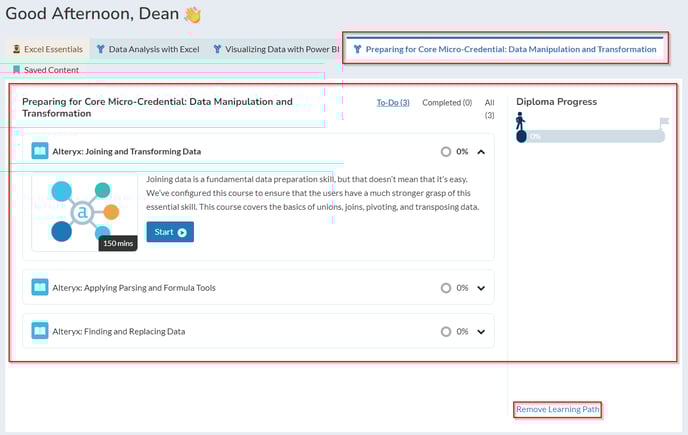Viewport: 688px width, 435px height.
Task: Click the Diploma Progress heading
Action: (556, 102)
